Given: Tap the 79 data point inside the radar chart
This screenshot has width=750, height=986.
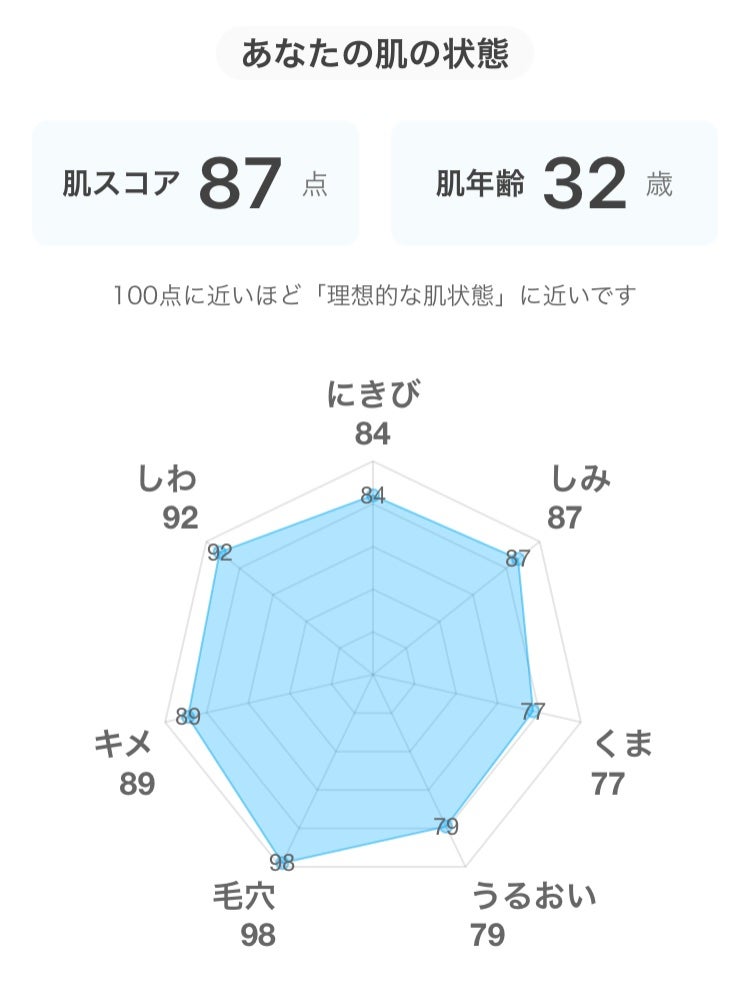Looking at the screenshot, I should pyautogui.click(x=446, y=826).
